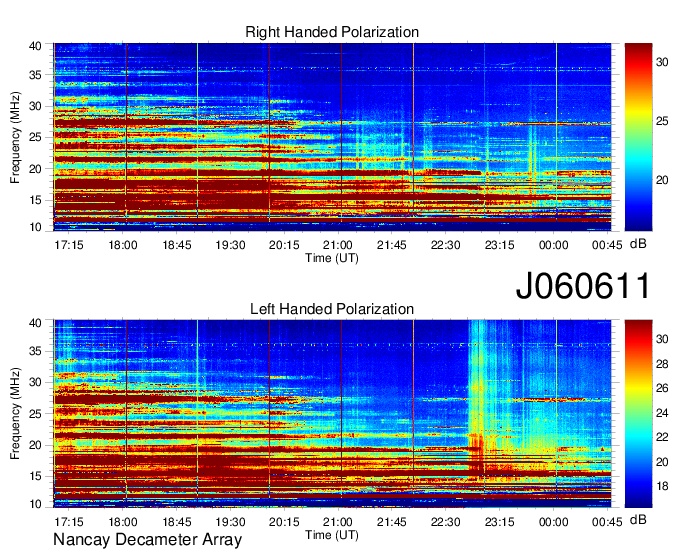Click the "Frequency (MHz)" label of the Left Handed plot
This screenshot has width=680, height=552.
tap(15, 414)
